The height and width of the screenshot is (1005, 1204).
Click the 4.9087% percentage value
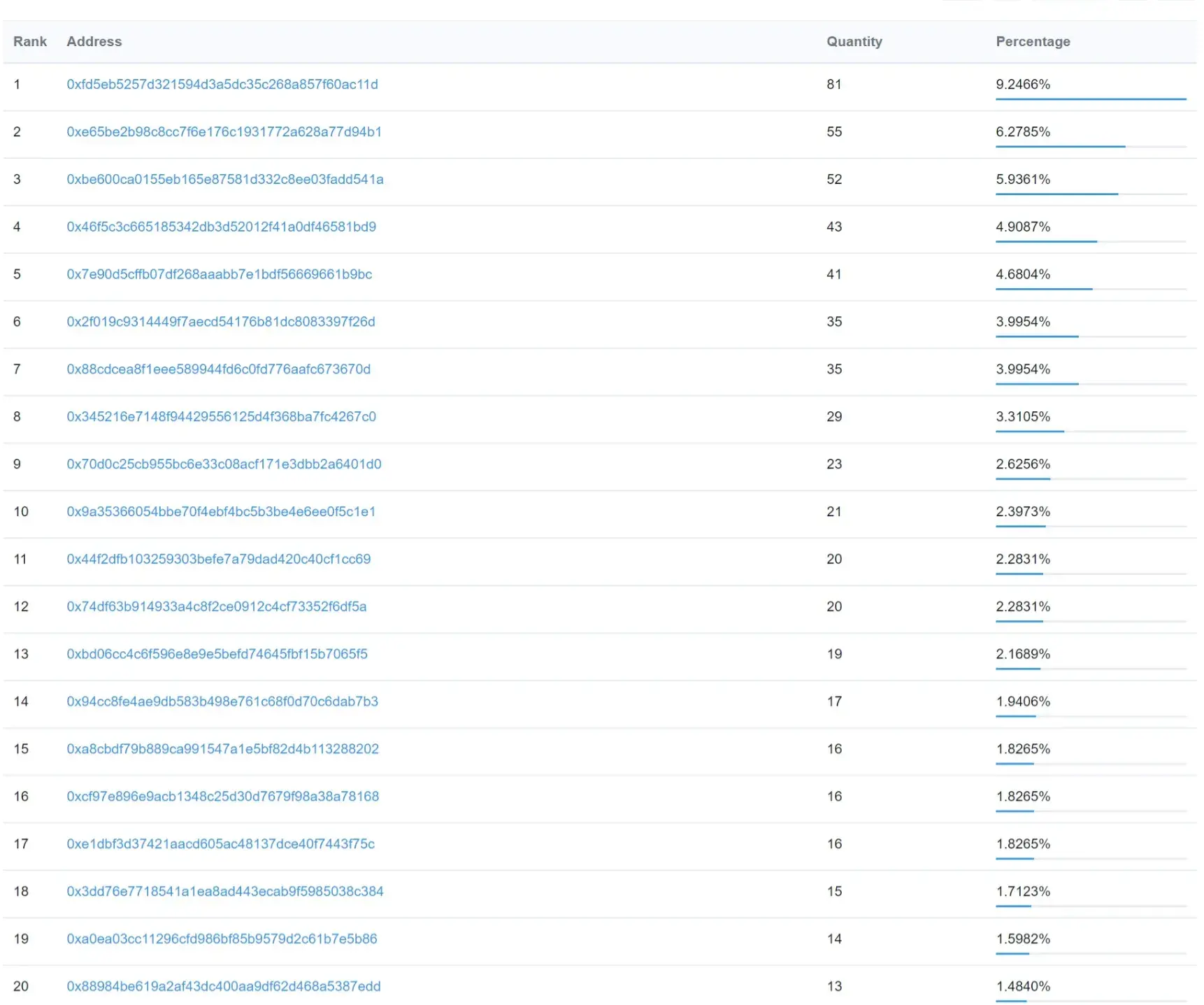point(1023,227)
